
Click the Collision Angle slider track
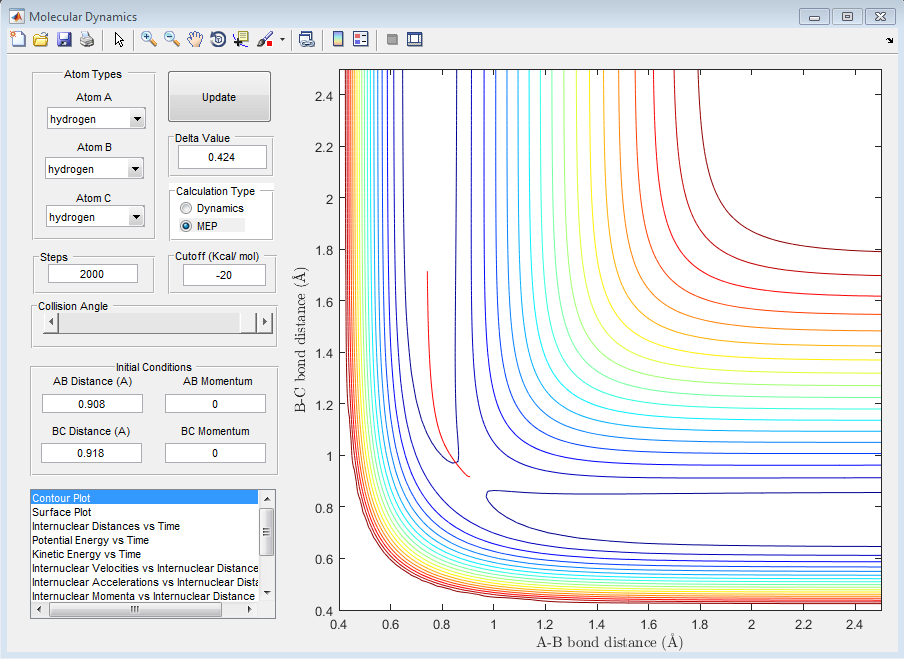pyautogui.click(x=150, y=322)
